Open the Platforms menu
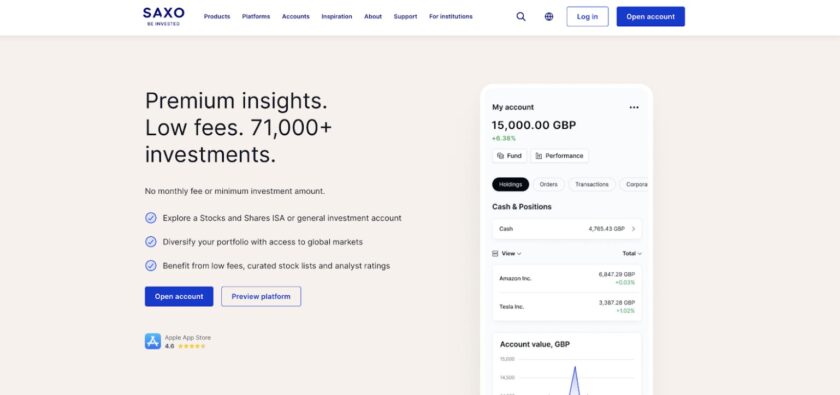The height and width of the screenshot is (395, 840). coord(256,17)
